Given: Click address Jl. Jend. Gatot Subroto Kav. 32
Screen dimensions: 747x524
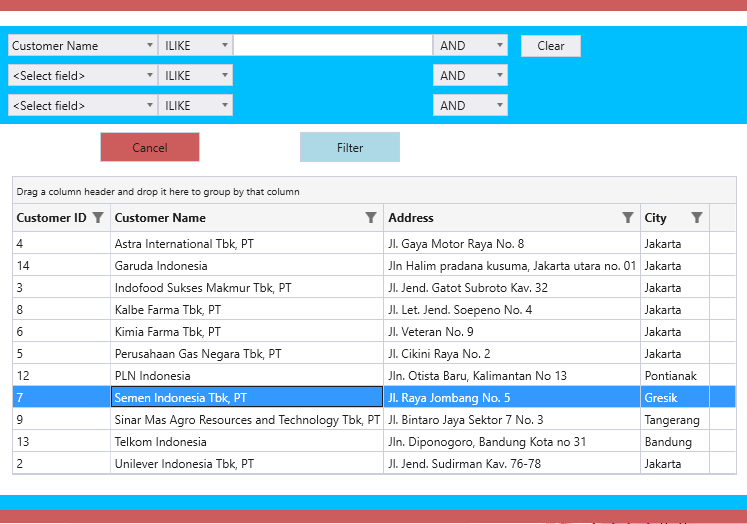Looking at the screenshot, I should pyautogui.click(x=512, y=287).
